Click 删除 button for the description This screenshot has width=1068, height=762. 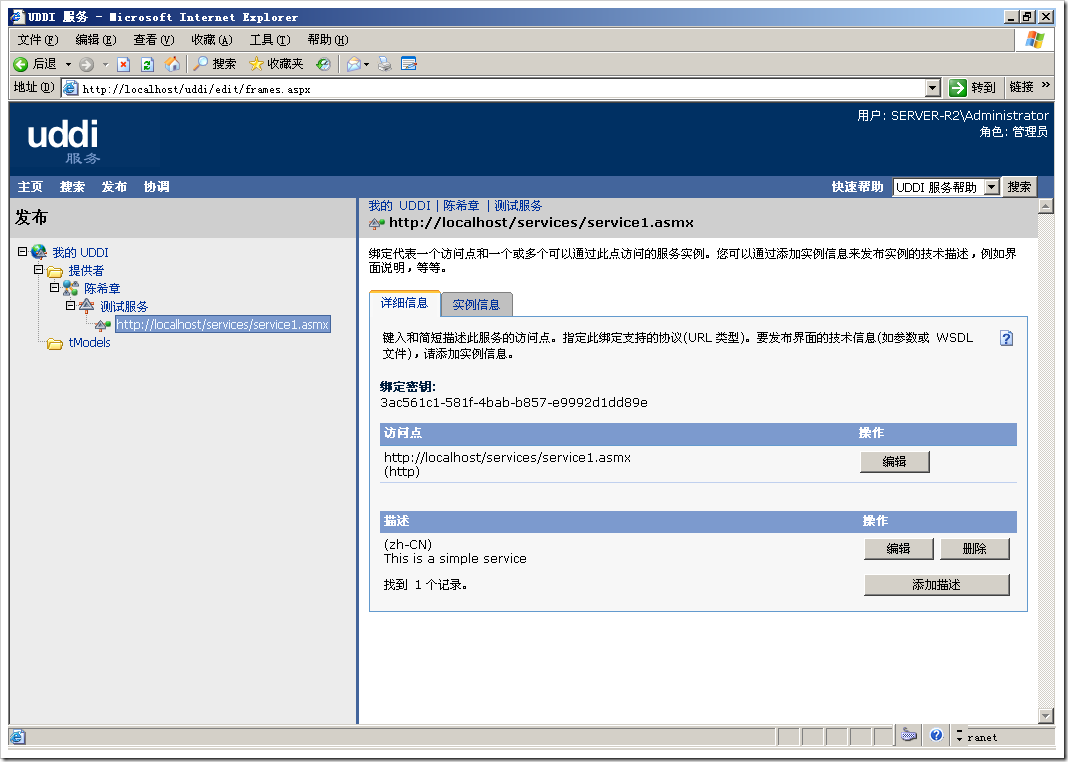(975, 548)
